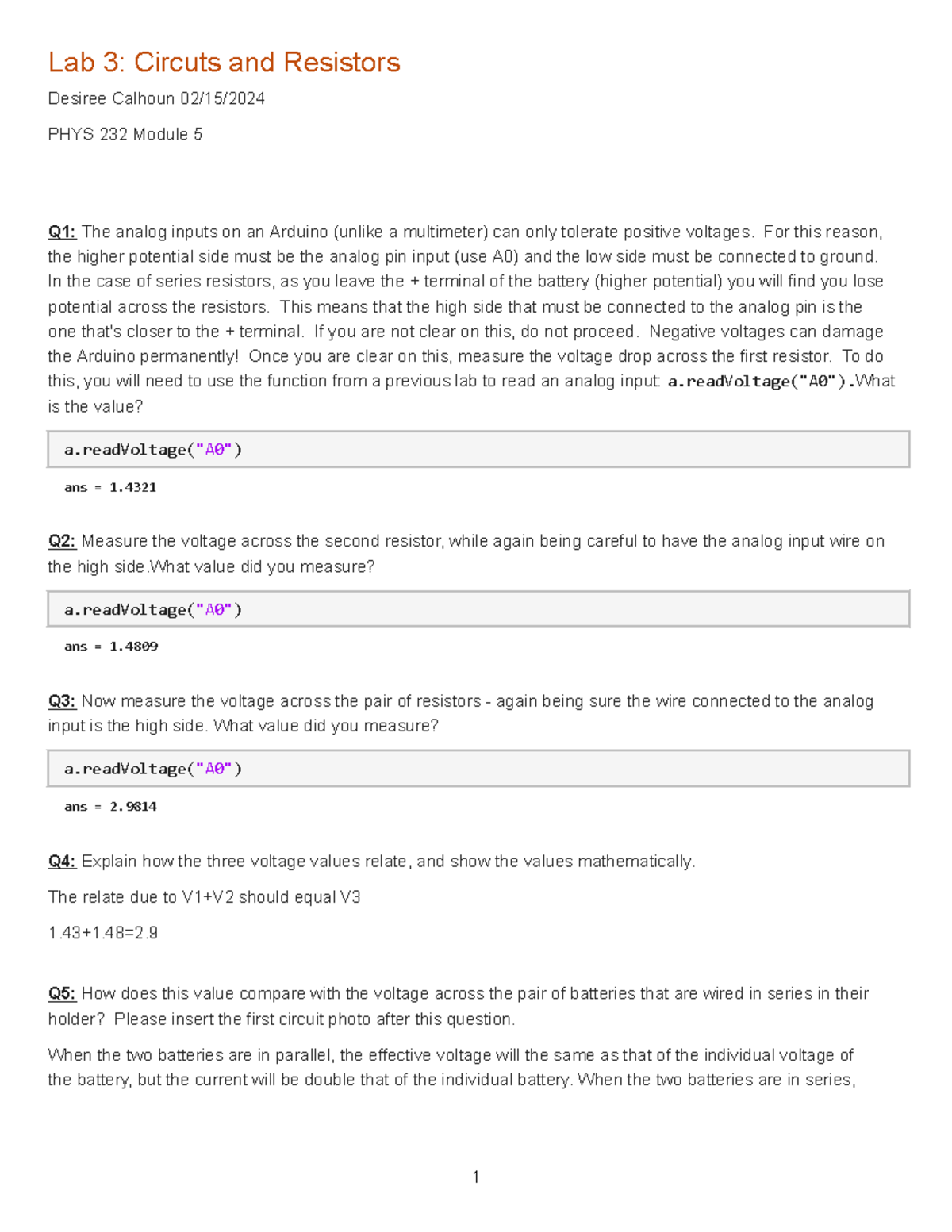Image resolution: width=952 pixels, height=1232 pixels.
Task: Click the sentence "The relate due to V1+V2 should equal V3"
Action: (x=204, y=897)
